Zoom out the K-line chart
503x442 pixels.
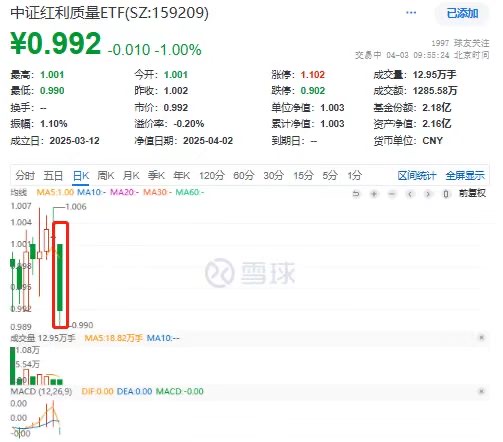coord(392,194)
